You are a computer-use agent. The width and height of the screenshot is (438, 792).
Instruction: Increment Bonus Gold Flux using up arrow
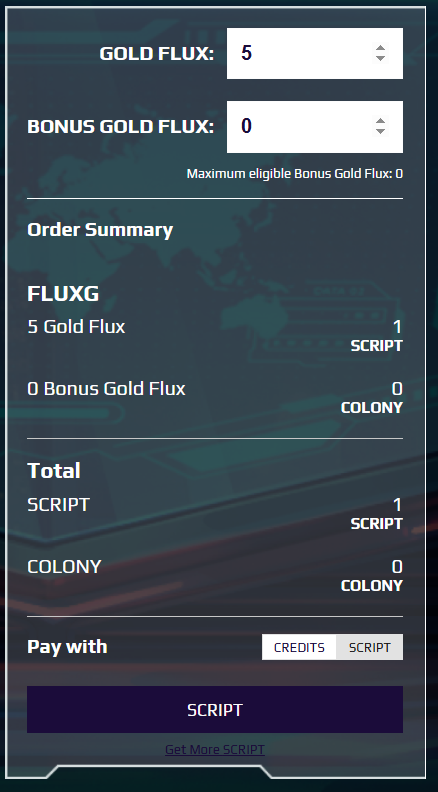tap(380, 121)
